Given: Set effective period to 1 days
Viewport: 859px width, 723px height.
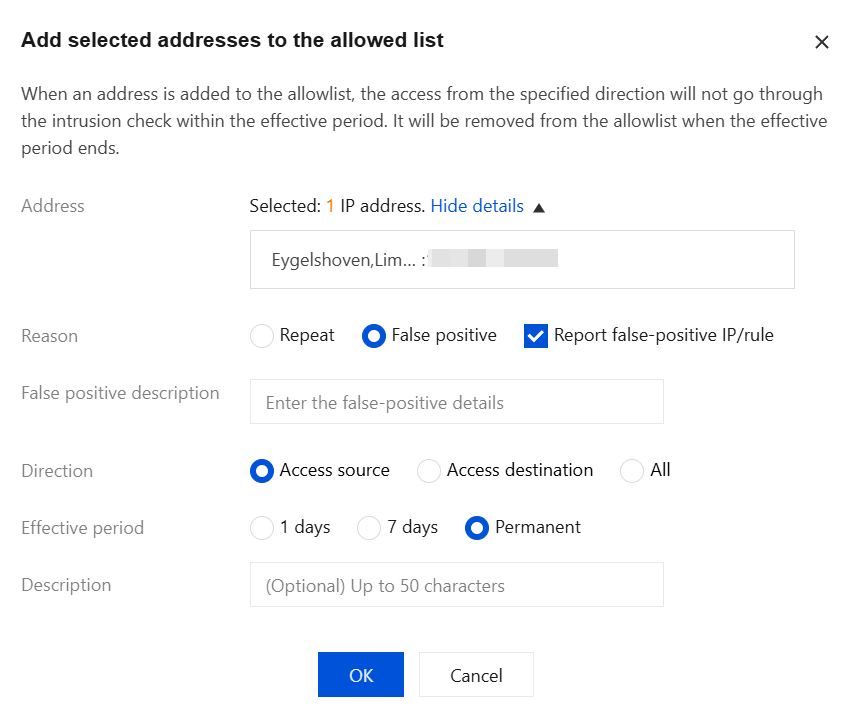Looking at the screenshot, I should pyautogui.click(x=262, y=527).
